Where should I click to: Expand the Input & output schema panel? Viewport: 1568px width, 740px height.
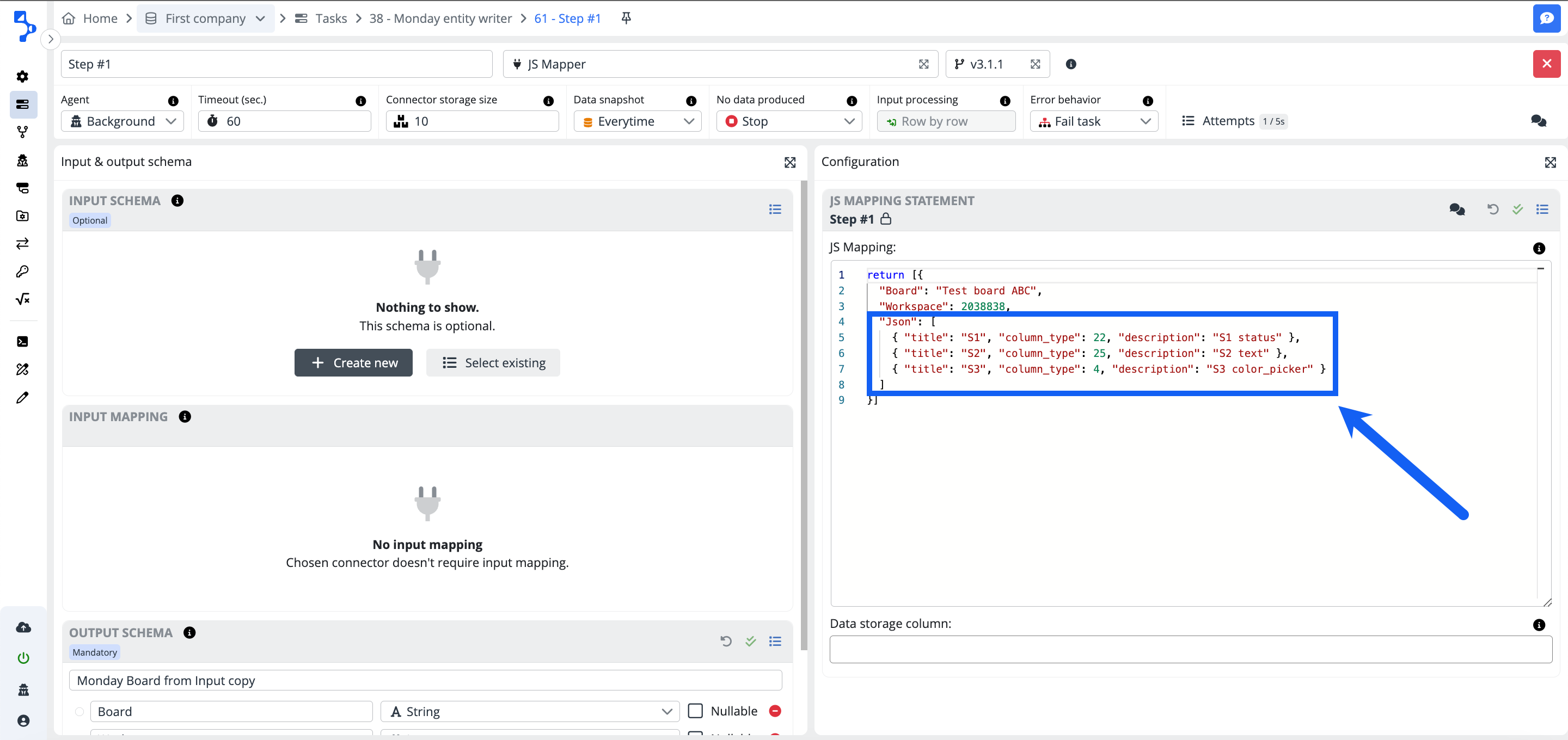[789, 163]
